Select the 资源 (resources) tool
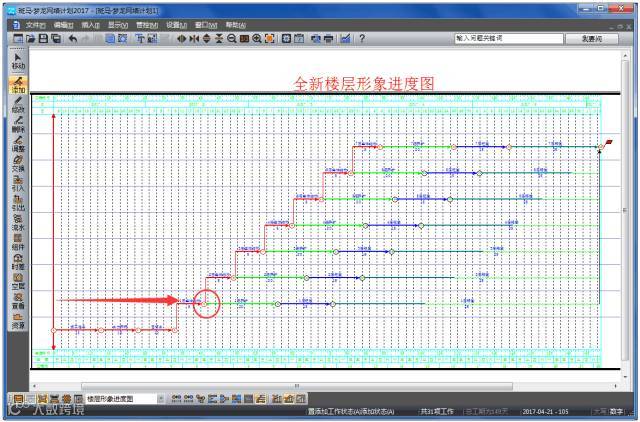 [x=18, y=321]
